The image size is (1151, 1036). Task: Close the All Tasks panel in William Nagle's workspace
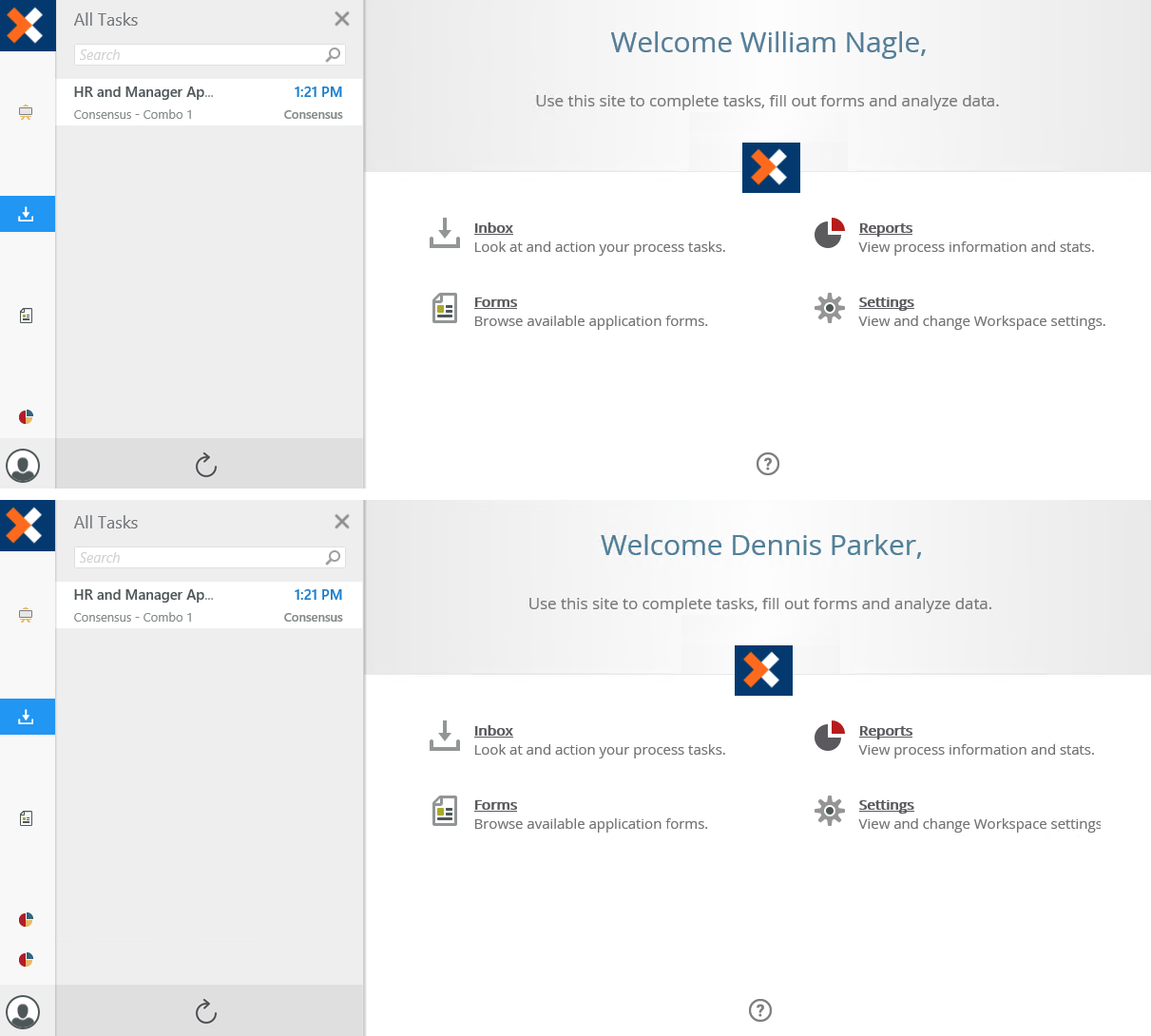point(342,19)
